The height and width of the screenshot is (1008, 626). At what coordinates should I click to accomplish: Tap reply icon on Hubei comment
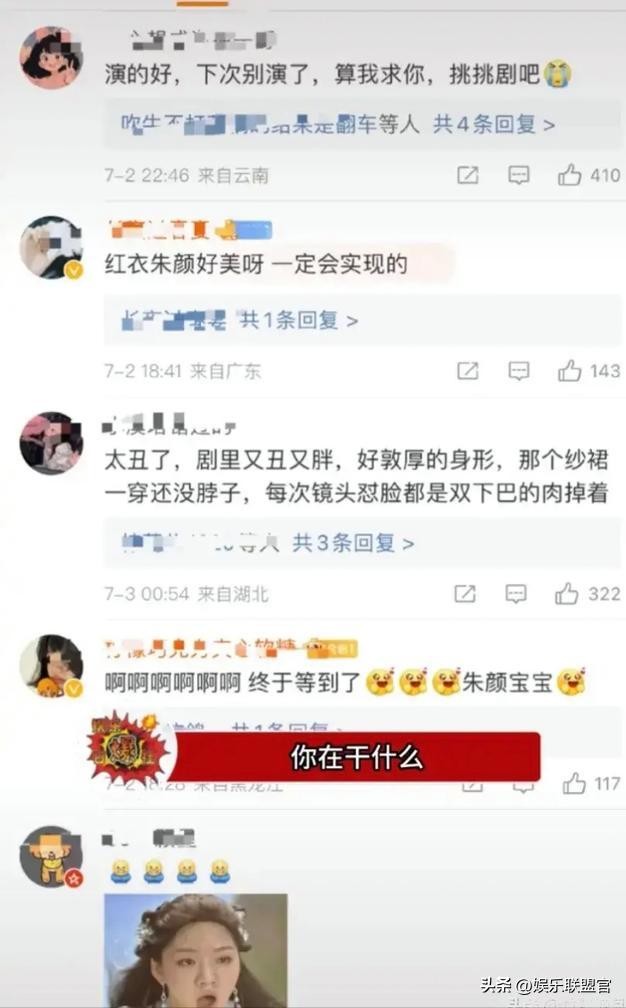point(516,593)
